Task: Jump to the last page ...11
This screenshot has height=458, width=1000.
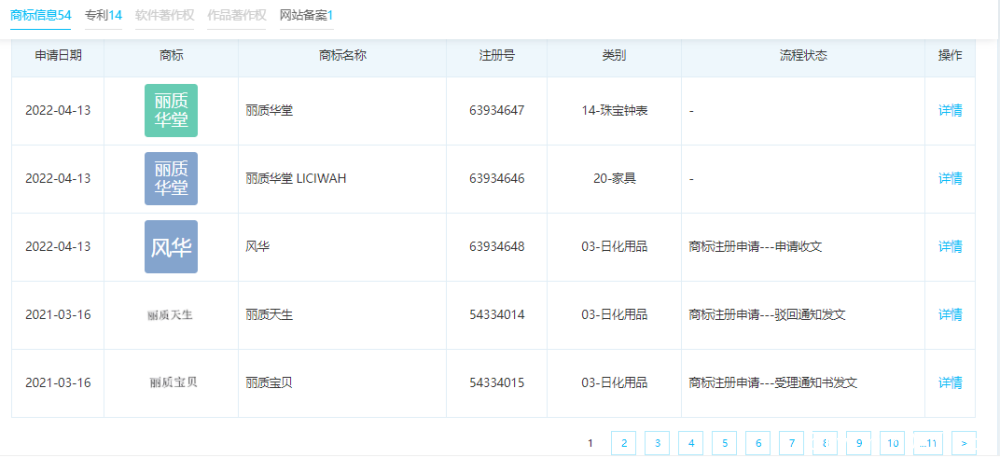Action: point(928,443)
